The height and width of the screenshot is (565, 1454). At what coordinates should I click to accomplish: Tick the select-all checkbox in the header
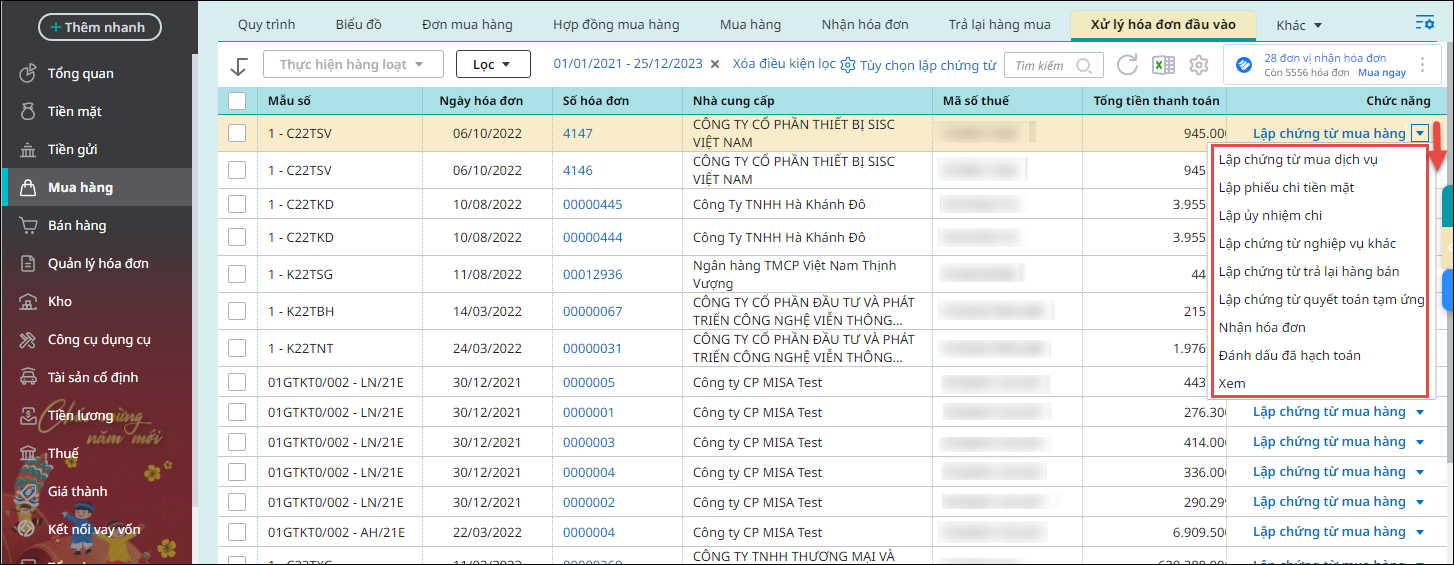[x=237, y=101]
